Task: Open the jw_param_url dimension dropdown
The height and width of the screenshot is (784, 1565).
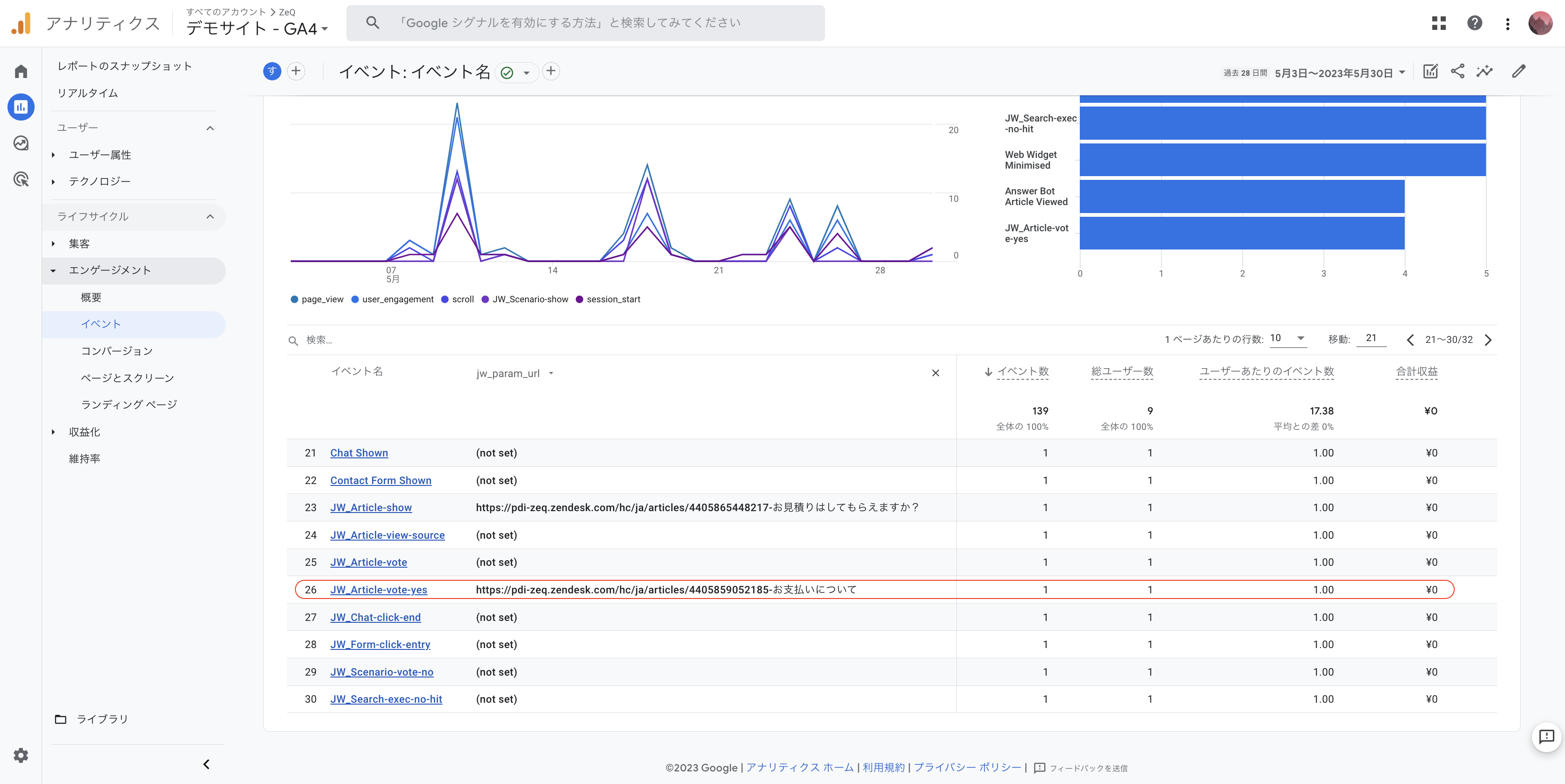Action: [515, 373]
